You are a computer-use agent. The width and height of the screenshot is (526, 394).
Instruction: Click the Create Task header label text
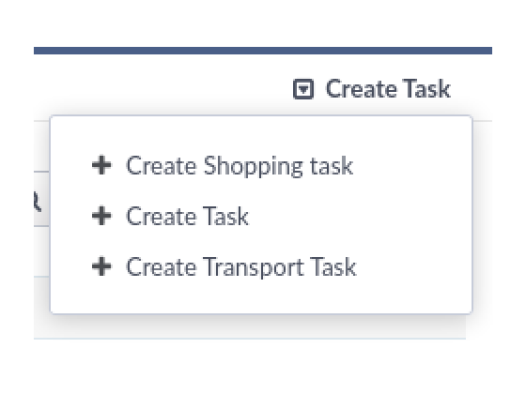388,89
